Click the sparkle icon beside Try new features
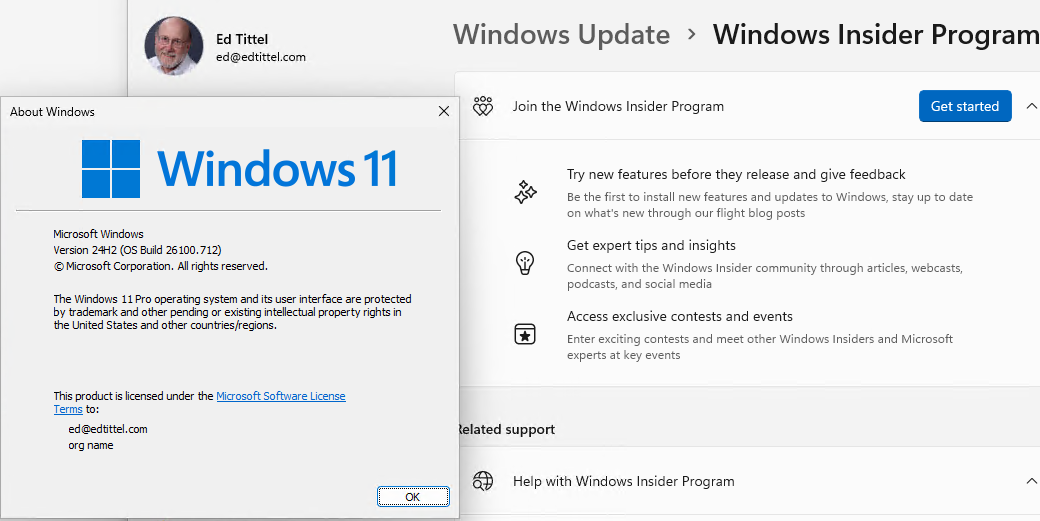Image resolution: width=1040 pixels, height=521 pixels. (x=525, y=192)
